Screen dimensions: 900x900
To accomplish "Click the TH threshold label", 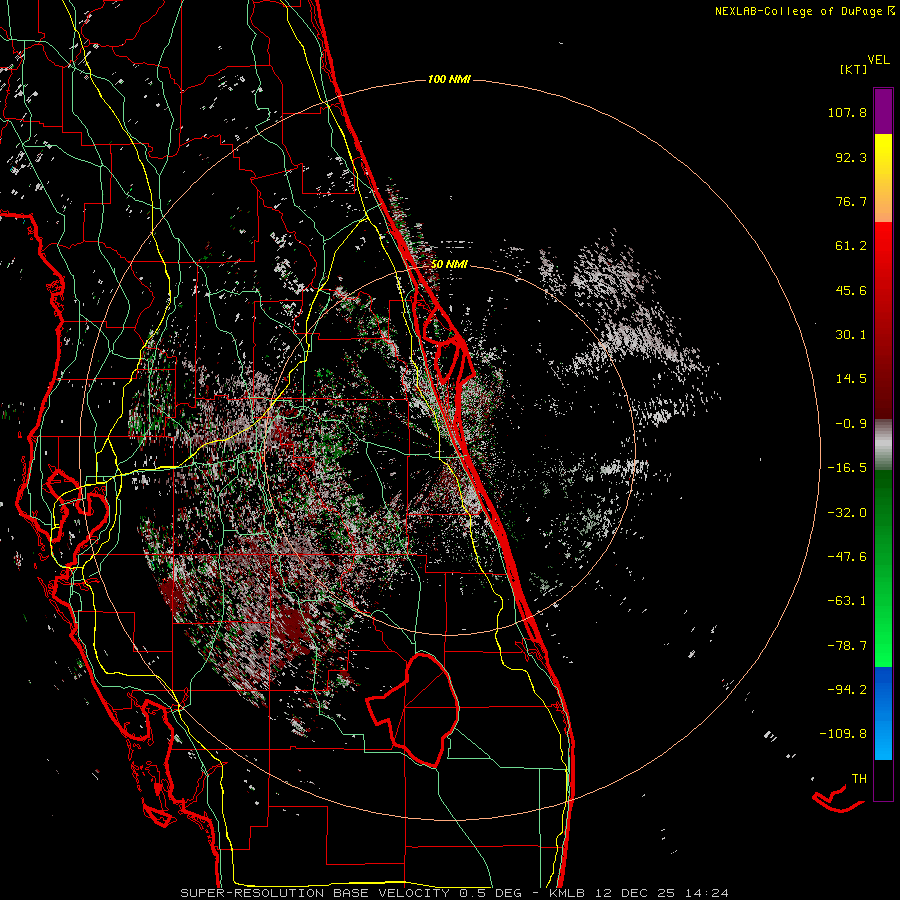I will 859,779.
